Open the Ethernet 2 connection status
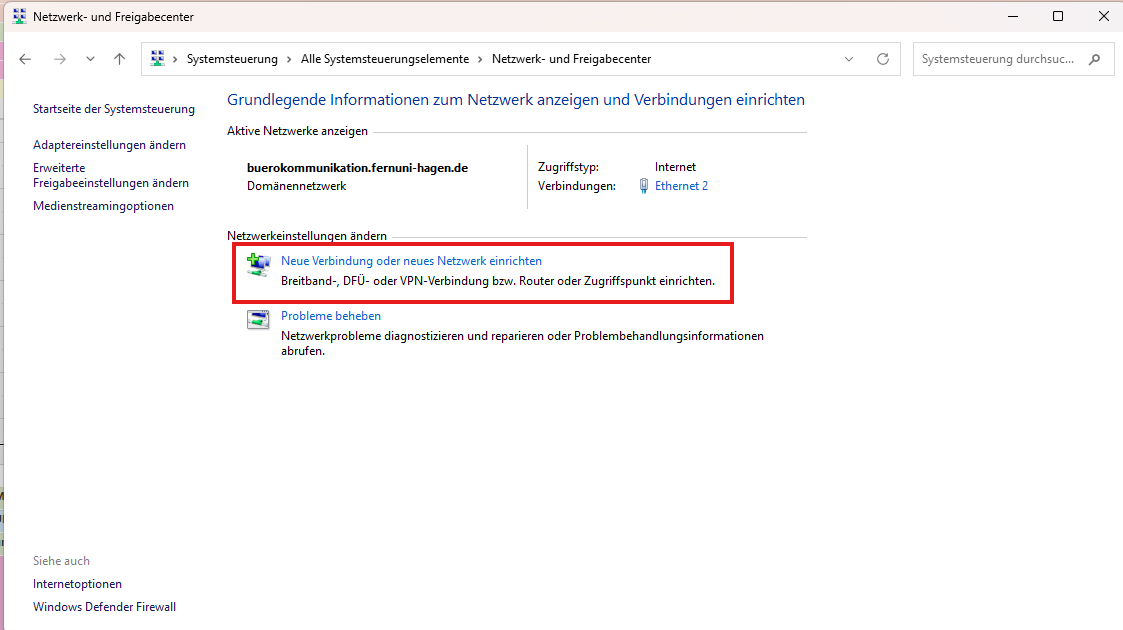The height and width of the screenshot is (630, 1123). (681, 186)
